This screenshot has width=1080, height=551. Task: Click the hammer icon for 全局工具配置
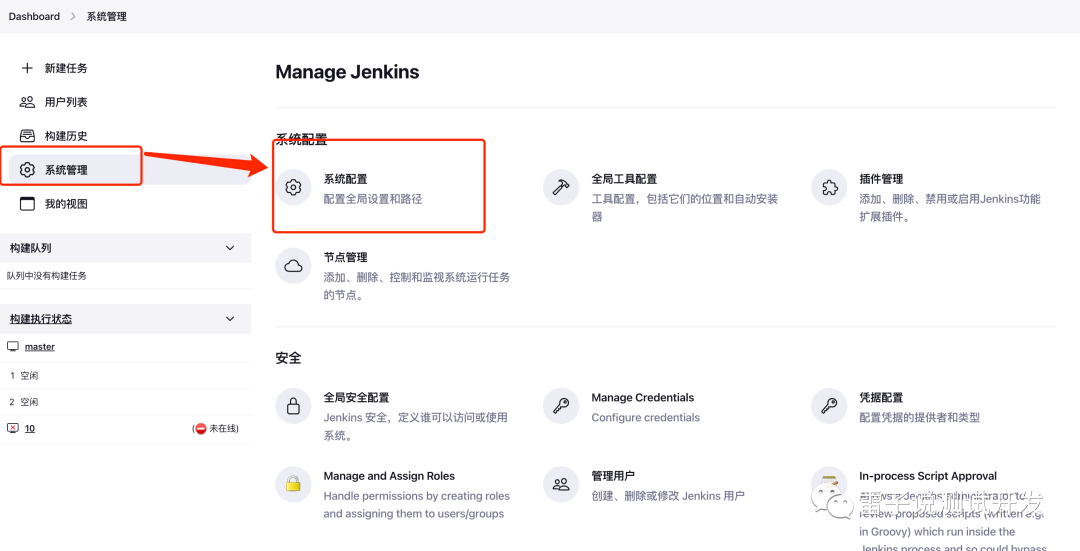561,187
